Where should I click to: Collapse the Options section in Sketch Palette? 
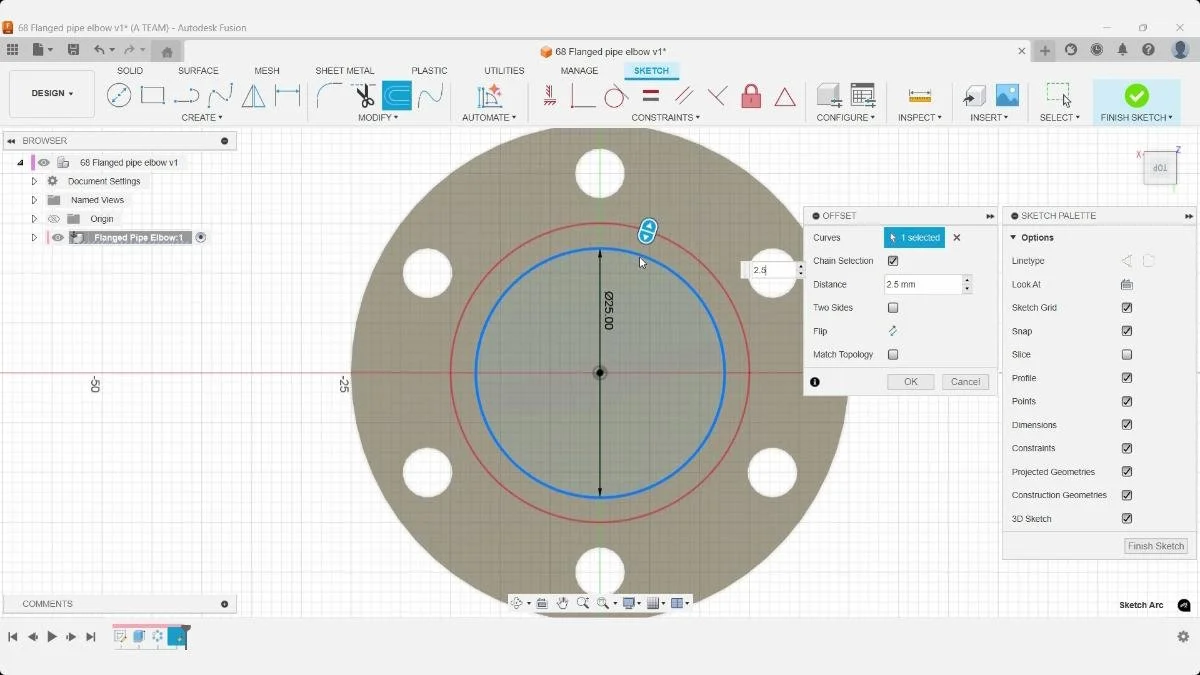tap(1013, 238)
